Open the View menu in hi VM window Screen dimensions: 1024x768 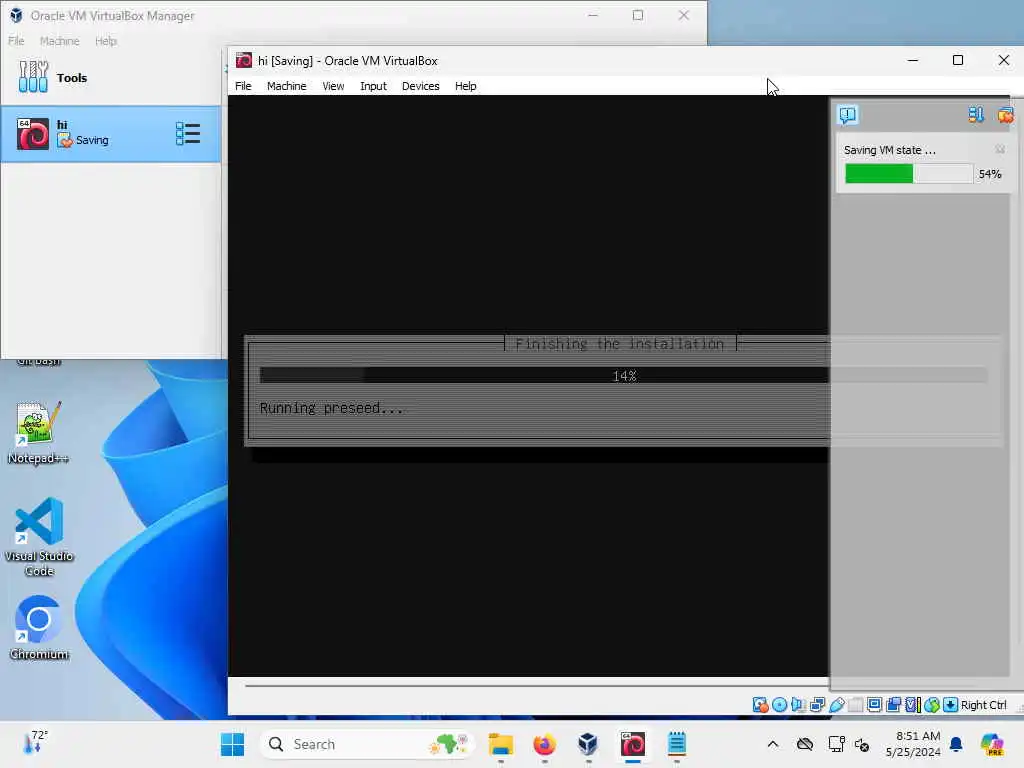333,86
